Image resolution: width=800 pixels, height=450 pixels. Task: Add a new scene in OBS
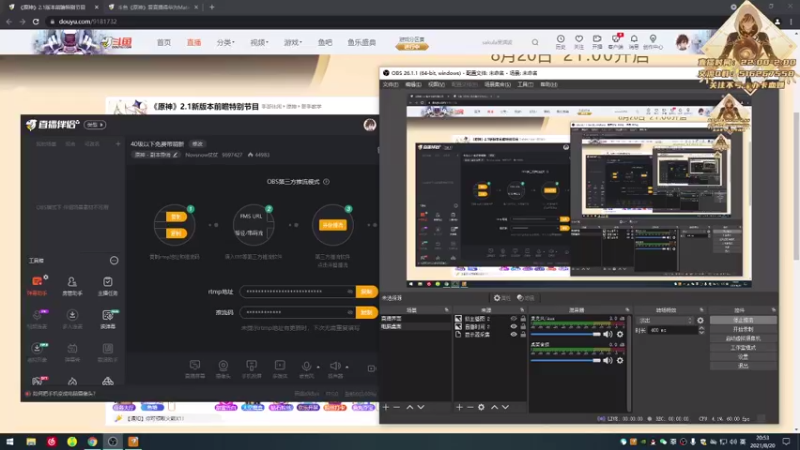coord(386,407)
